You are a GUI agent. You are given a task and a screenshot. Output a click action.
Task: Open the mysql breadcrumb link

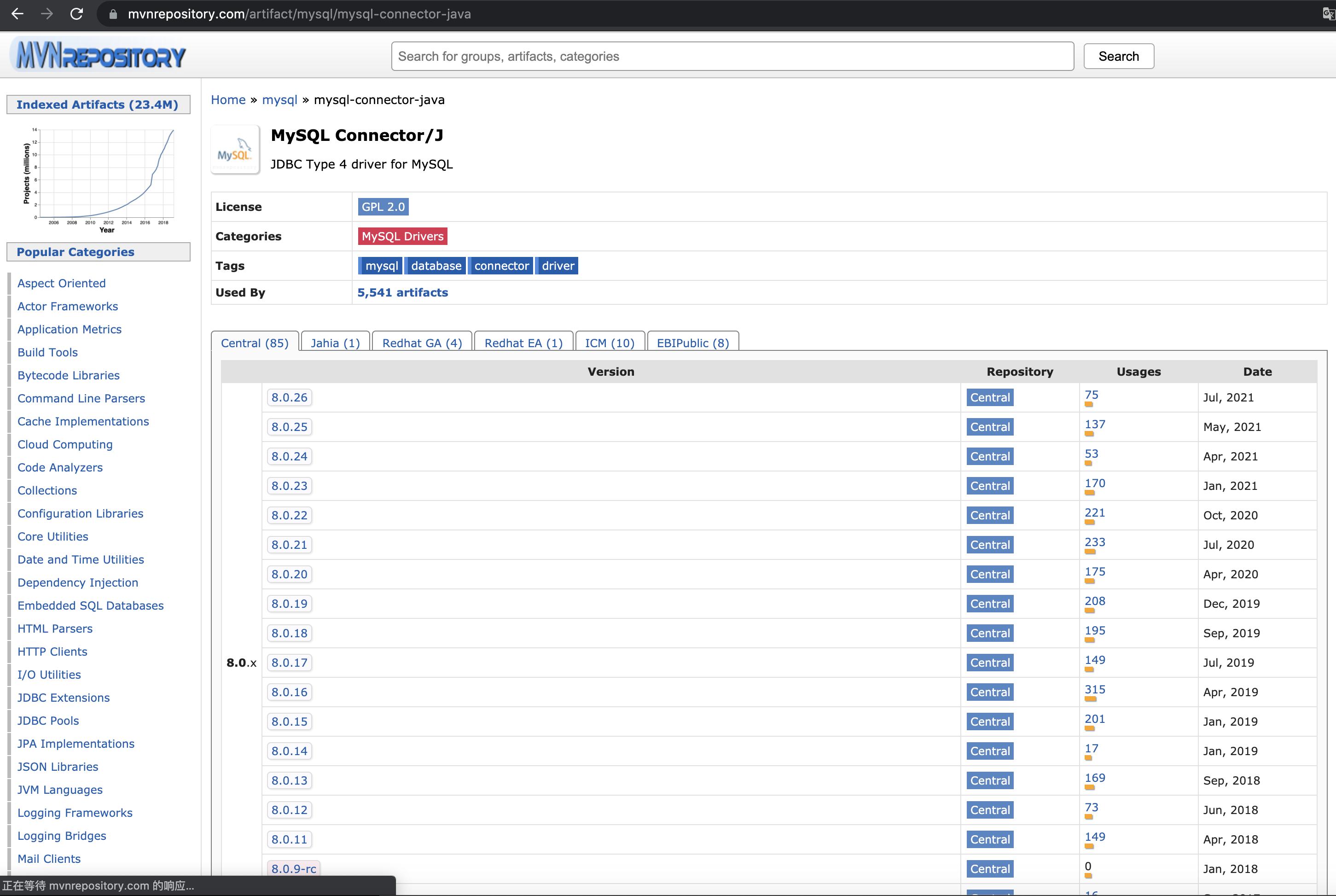point(279,100)
